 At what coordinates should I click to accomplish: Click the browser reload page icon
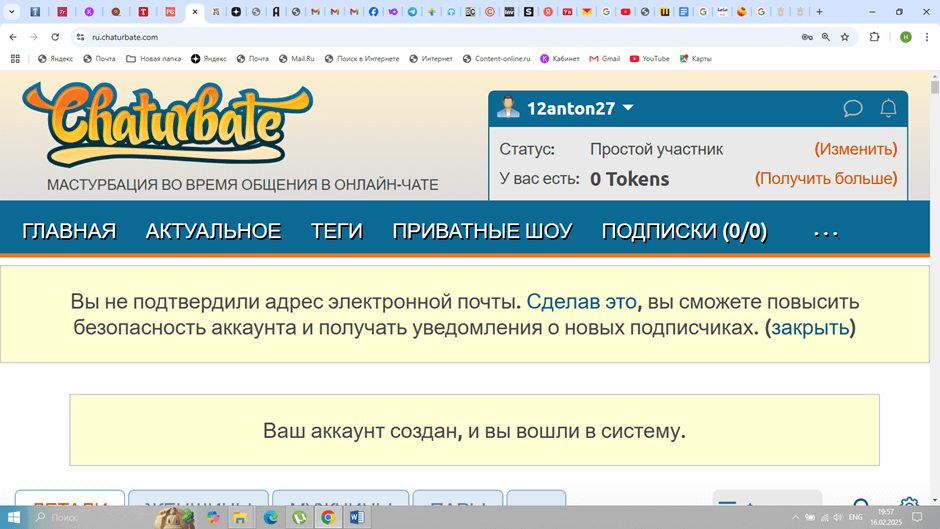[55, 37]
